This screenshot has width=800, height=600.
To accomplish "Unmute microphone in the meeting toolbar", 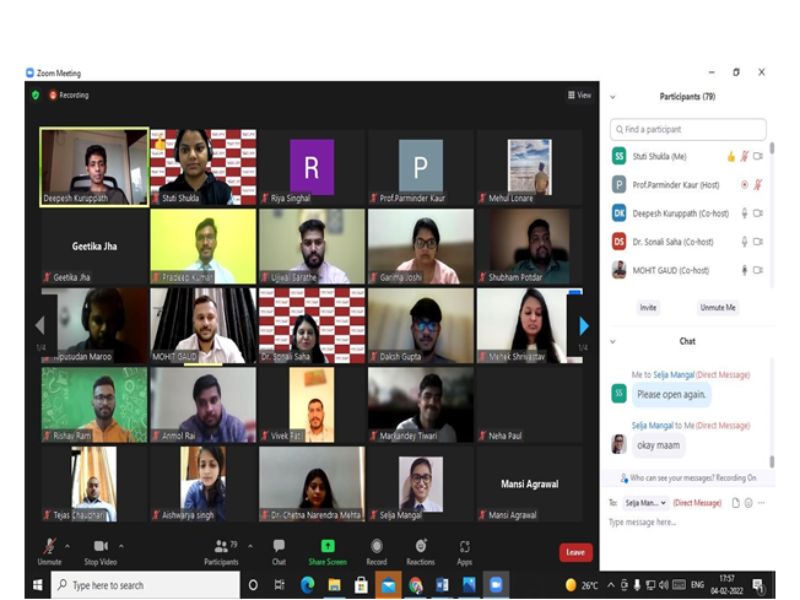I will tap(49, 551).
